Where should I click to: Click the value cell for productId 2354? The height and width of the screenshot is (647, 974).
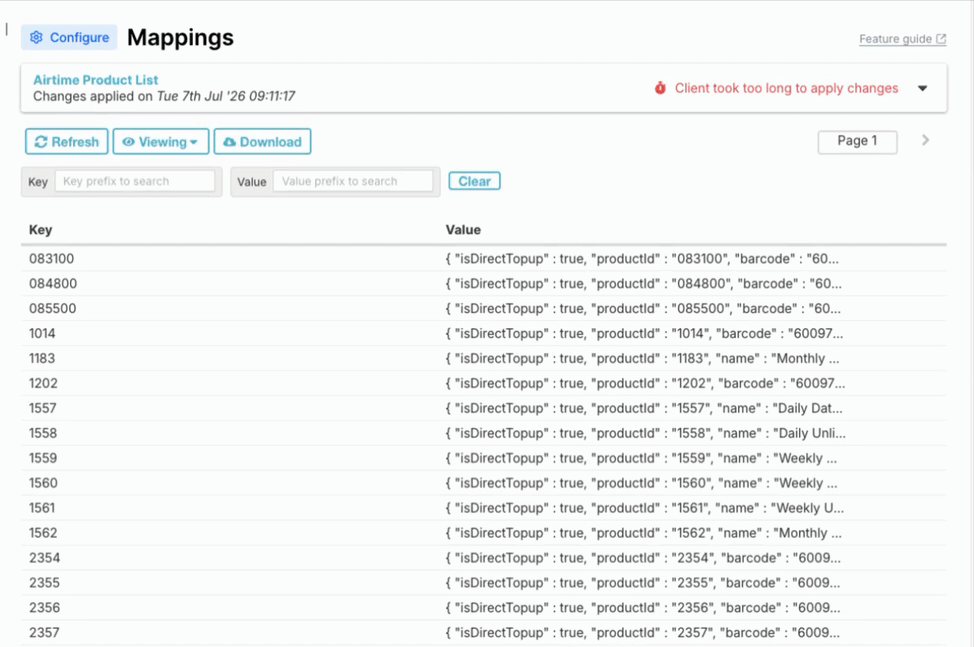tap(643, 558)
